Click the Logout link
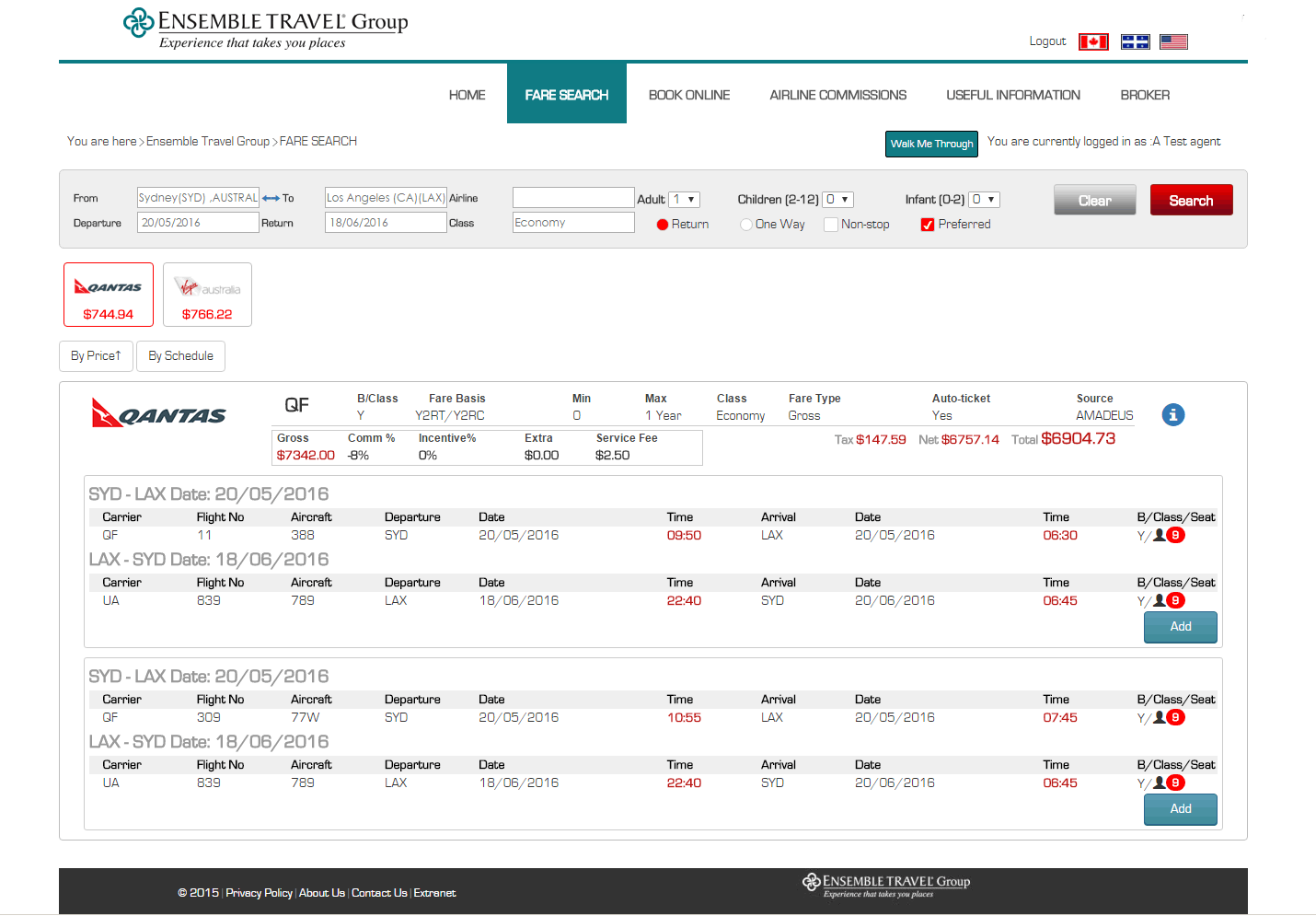 1047,41
